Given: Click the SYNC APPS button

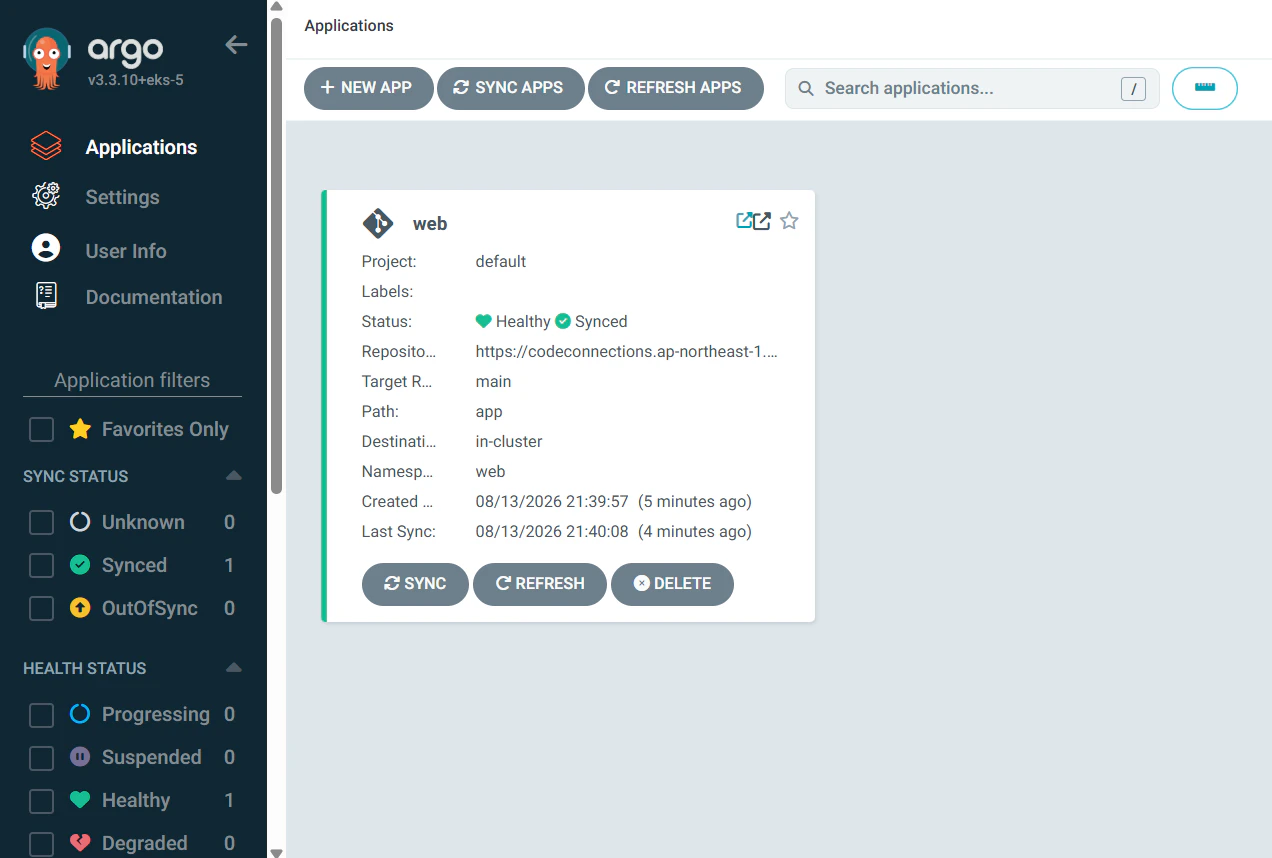Looking at the screenshot, I should tap(510, 88).
